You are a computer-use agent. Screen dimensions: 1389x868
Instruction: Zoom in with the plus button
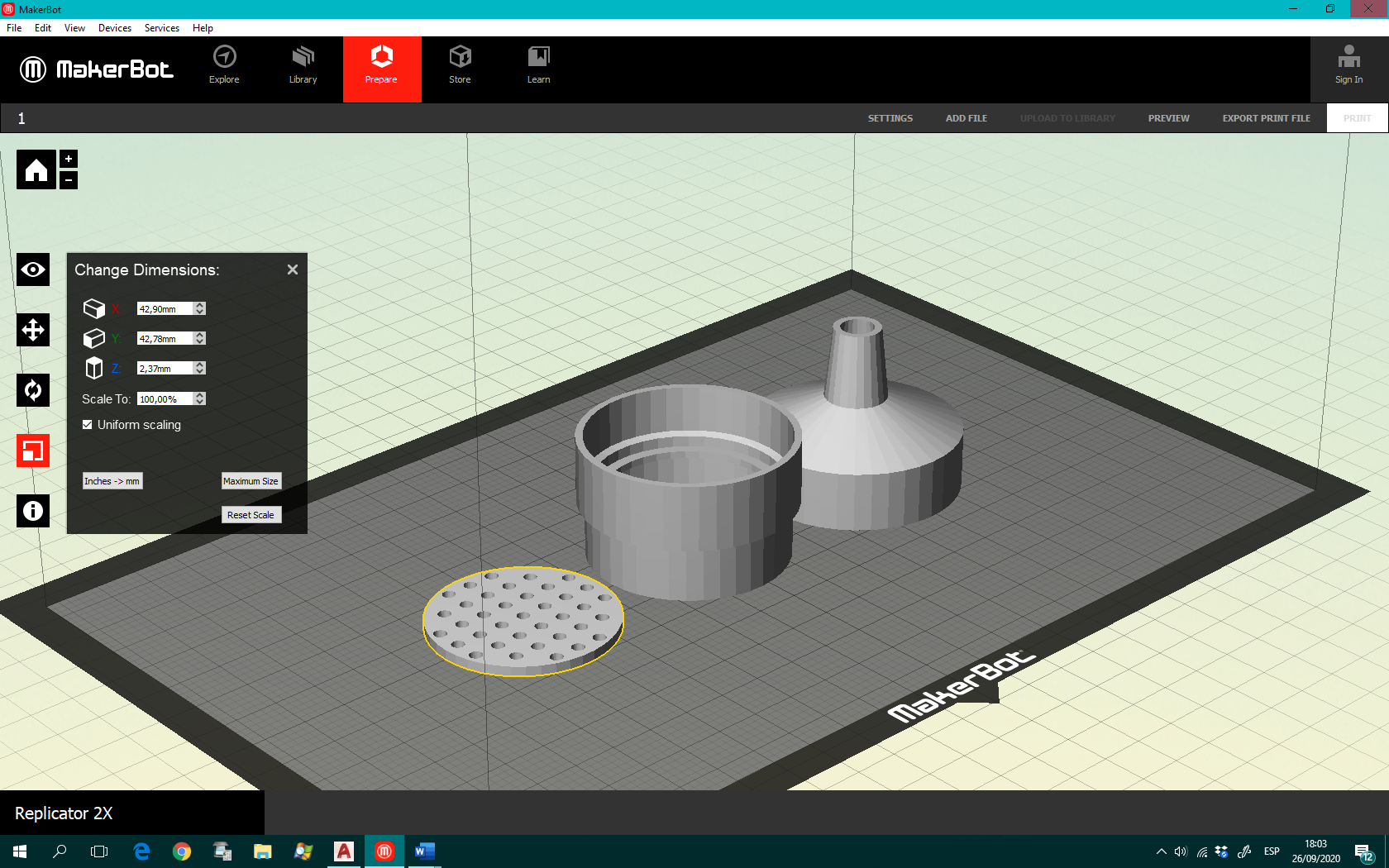click(x=69, y=159)
